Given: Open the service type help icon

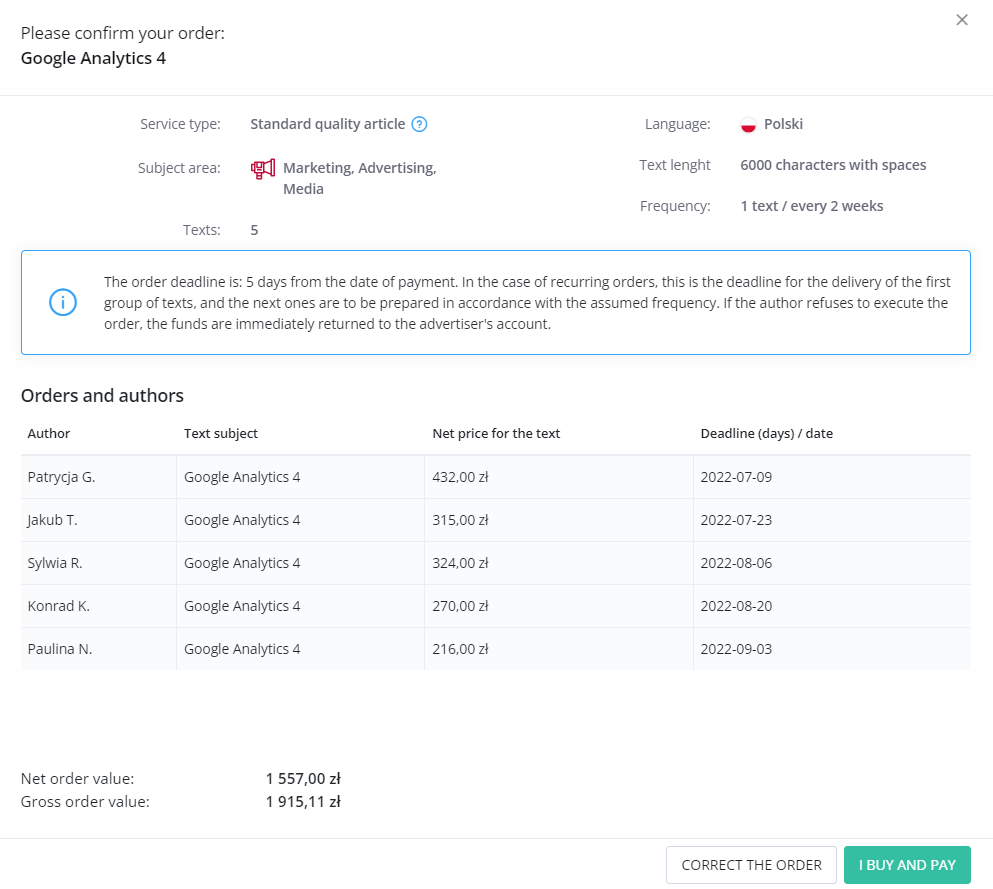Looking at the screenshot, I should [x=419, y=124].
